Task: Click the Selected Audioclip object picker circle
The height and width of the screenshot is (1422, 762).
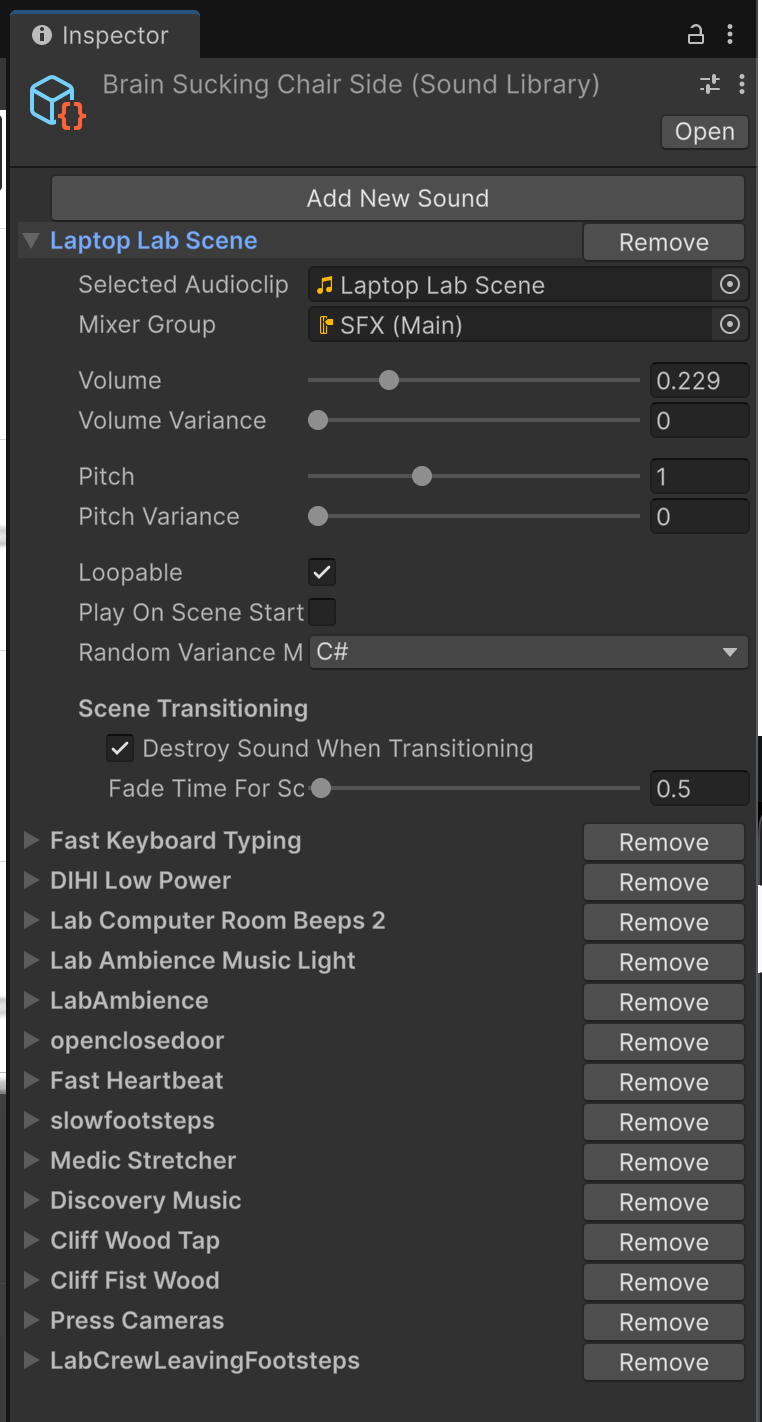Action: tap(729, 285)
